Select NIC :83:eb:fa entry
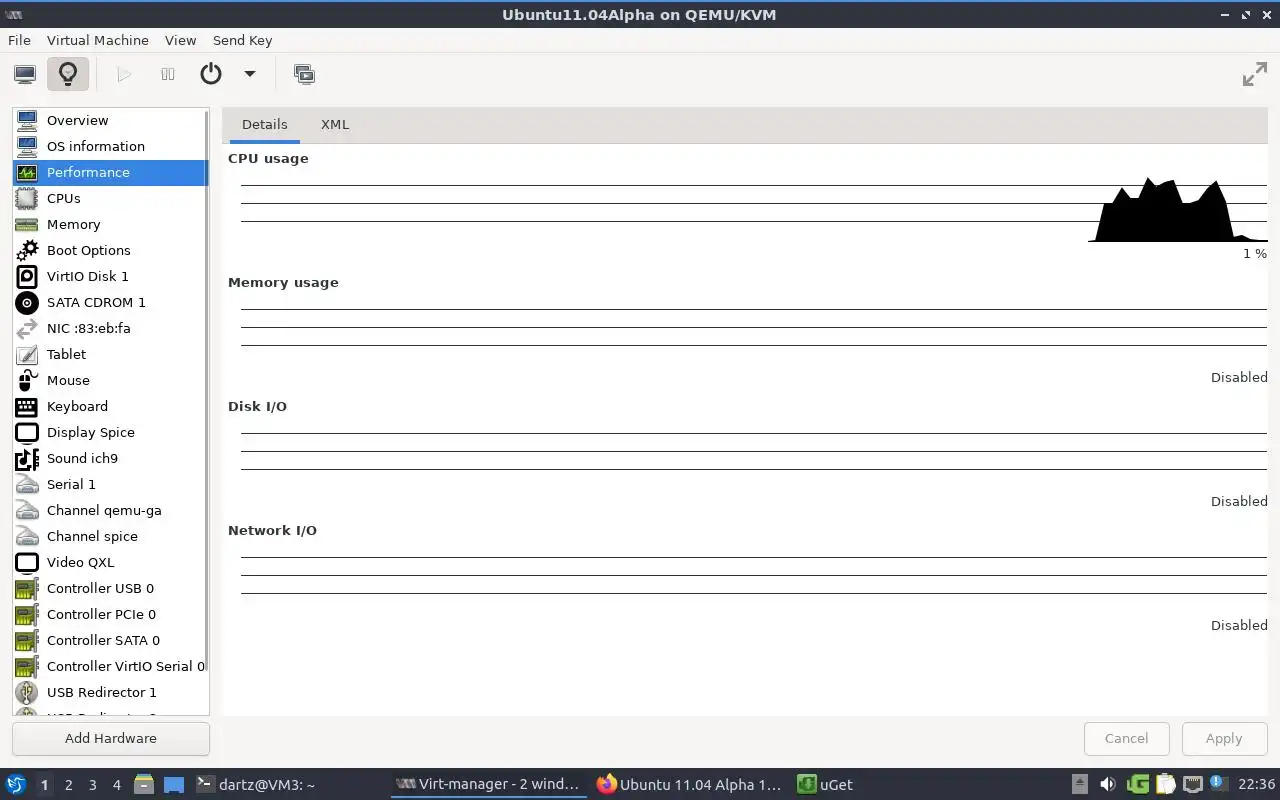The height and width of the screenshot is (800, 1280). tap(109, 328)
